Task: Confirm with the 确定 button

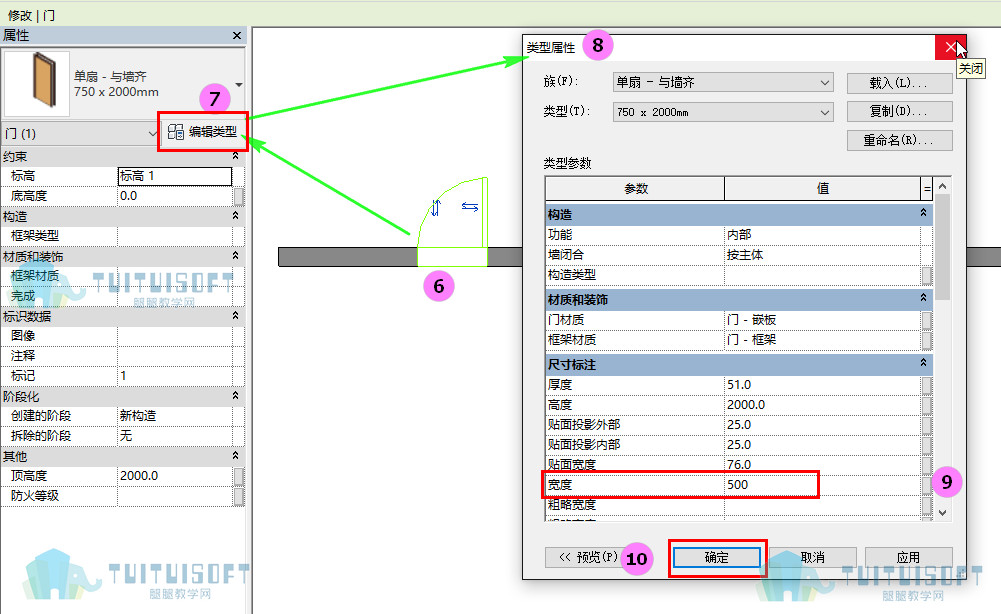Action: tap(717, 558)
